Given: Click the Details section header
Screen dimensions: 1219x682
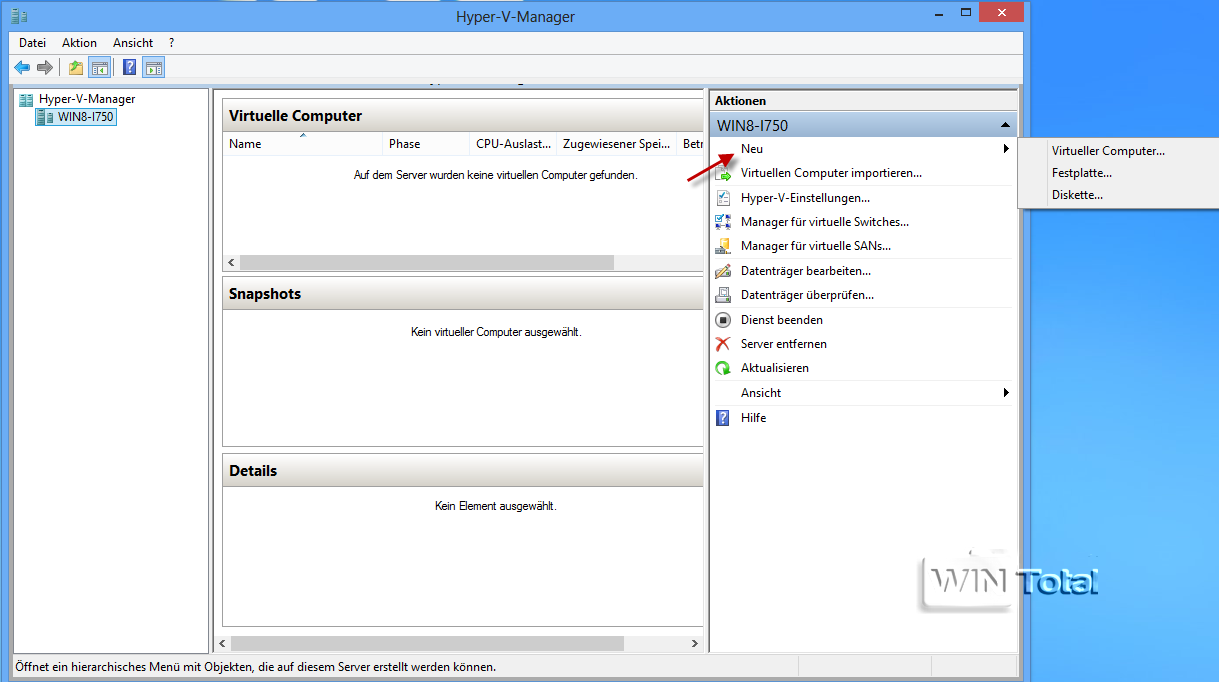Looking at the screenshot, I should click(463, 471).
